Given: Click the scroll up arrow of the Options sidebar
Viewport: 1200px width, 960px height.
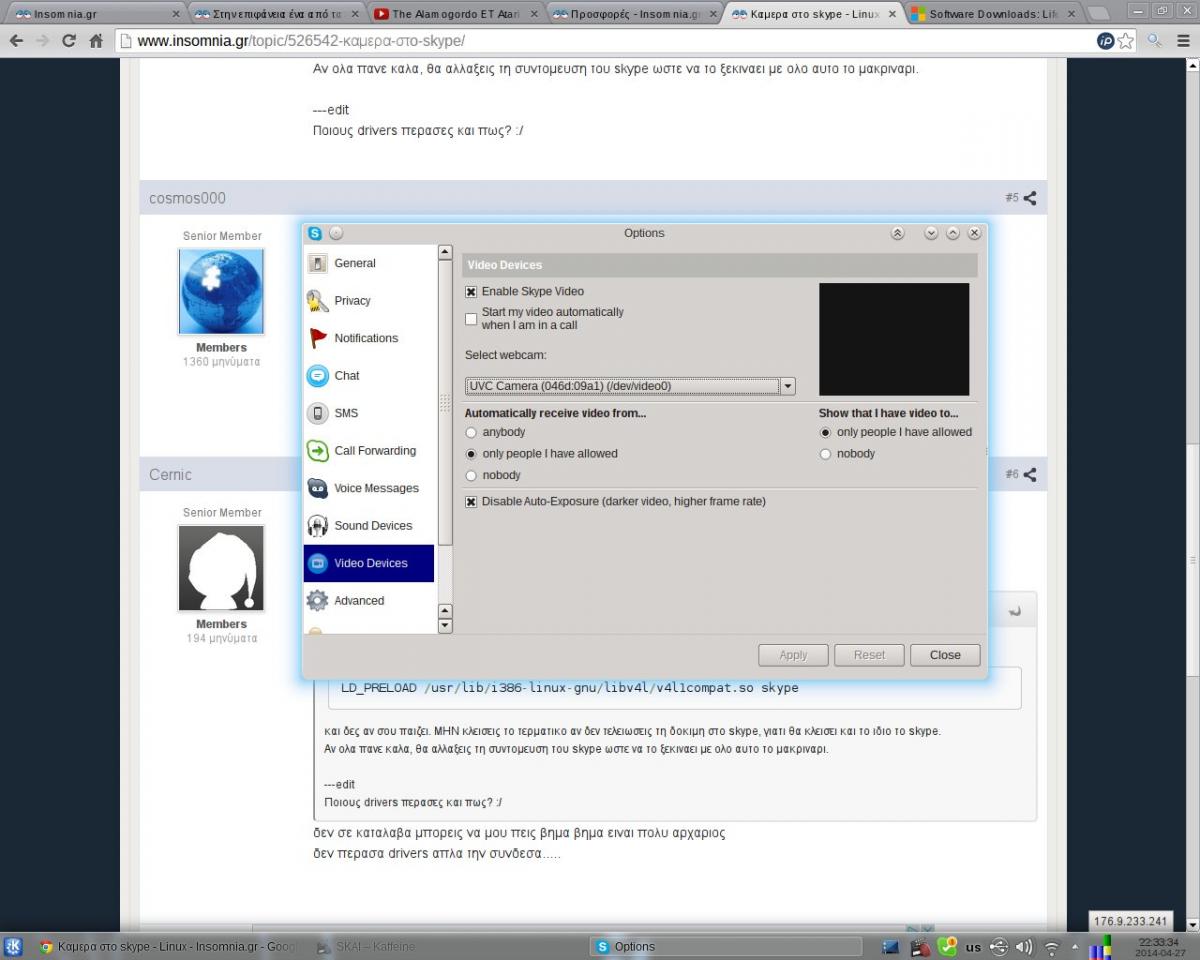Looking at the screenshot, I should tap(445, 253).
